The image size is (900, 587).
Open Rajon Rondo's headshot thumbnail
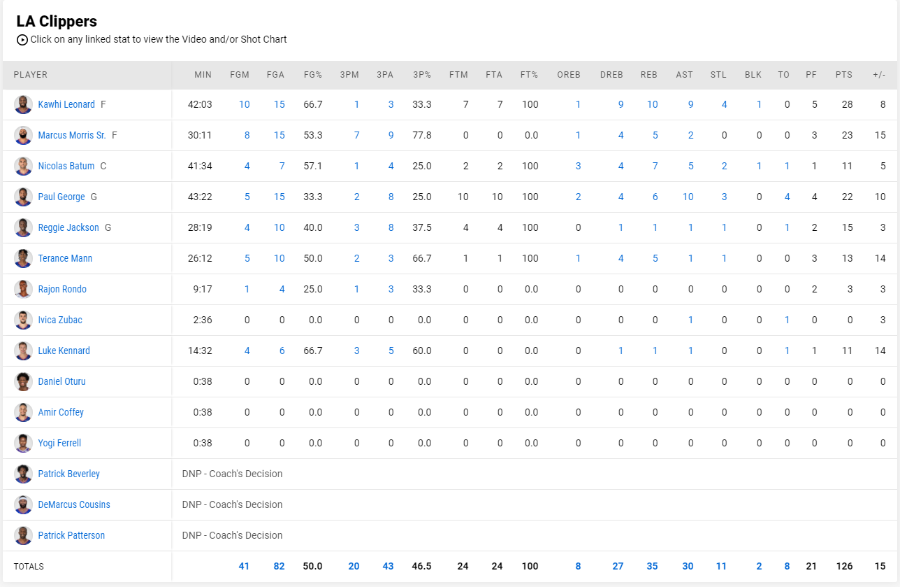point(23,289)
